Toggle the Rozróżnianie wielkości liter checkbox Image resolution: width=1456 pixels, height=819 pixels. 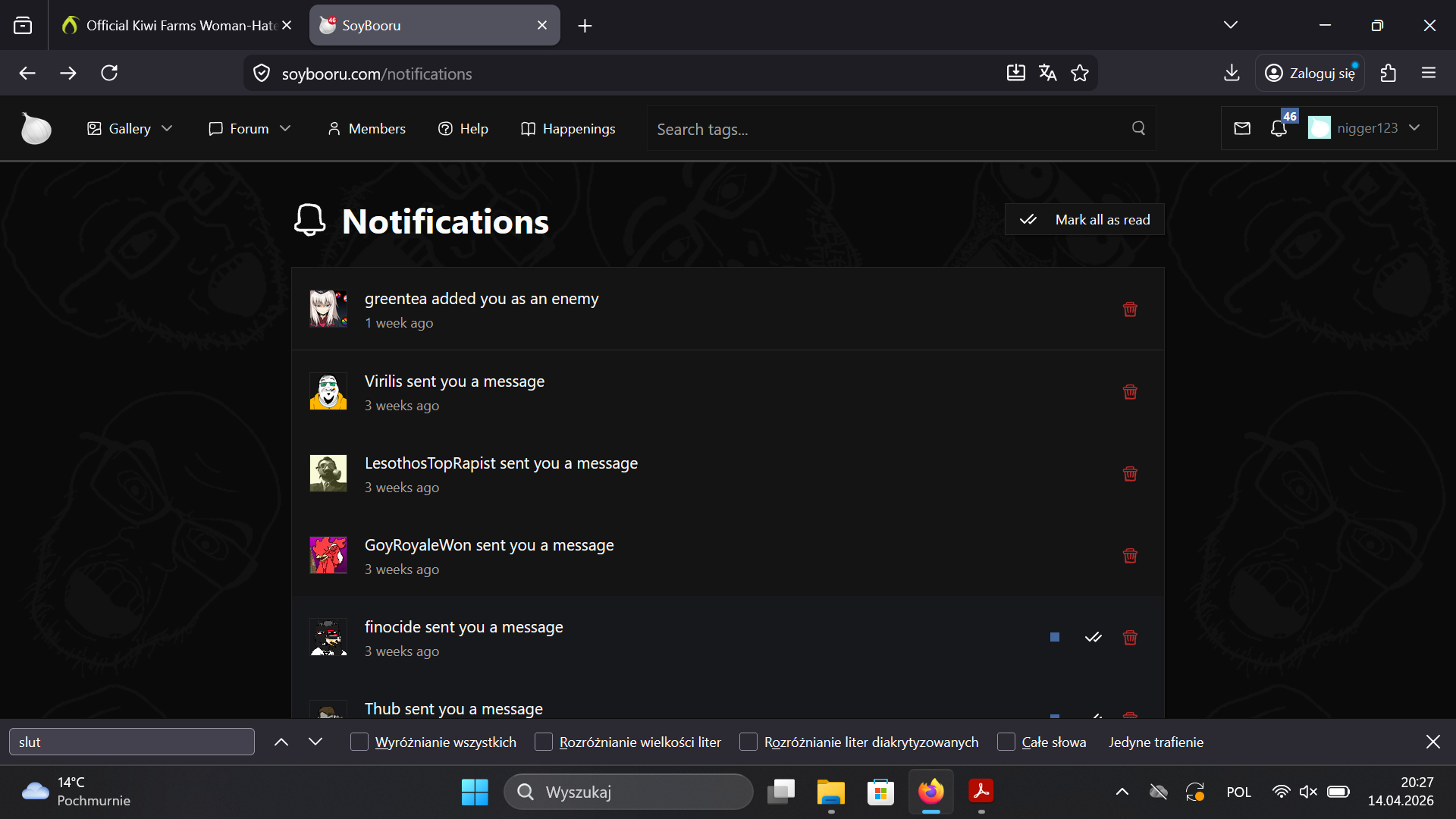tap(544, 742)
